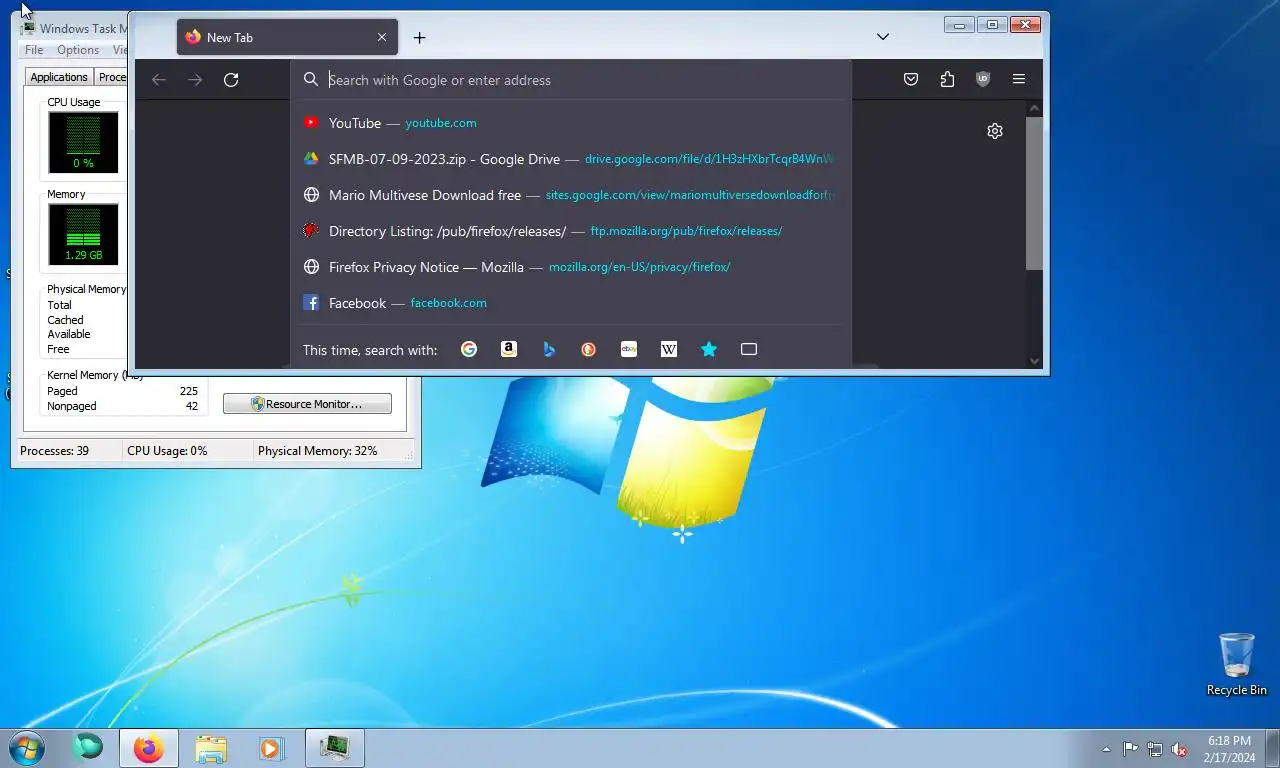Open network status tray icon
This screenshot has height=768, width=1280.
(1155, 749)
